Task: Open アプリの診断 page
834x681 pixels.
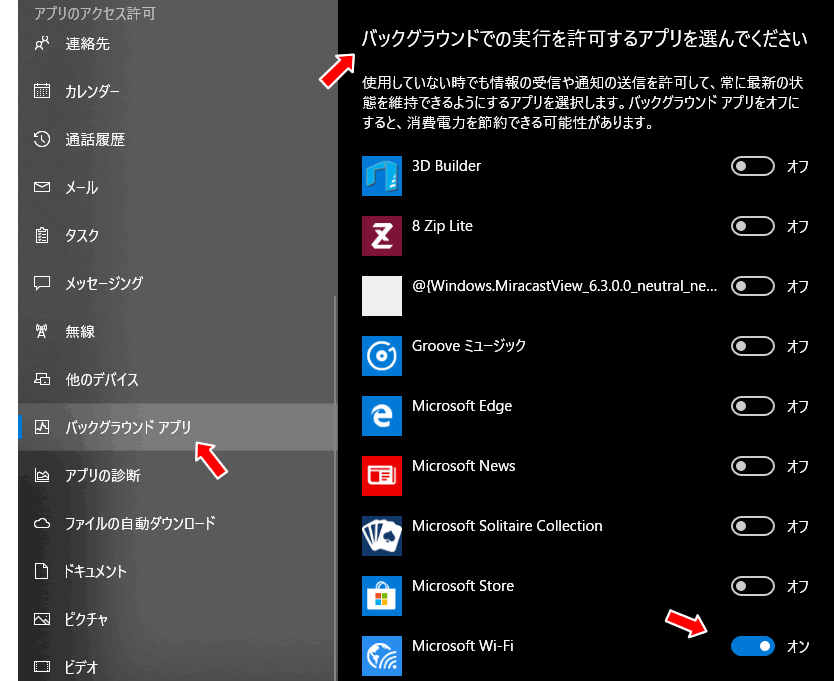Action: (x=178, y=475)
